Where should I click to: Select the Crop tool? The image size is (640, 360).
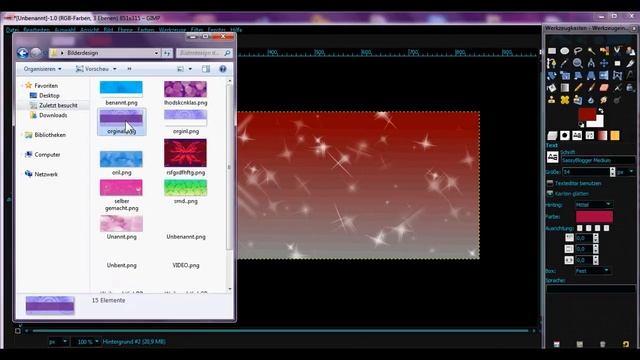pos(630,63)
